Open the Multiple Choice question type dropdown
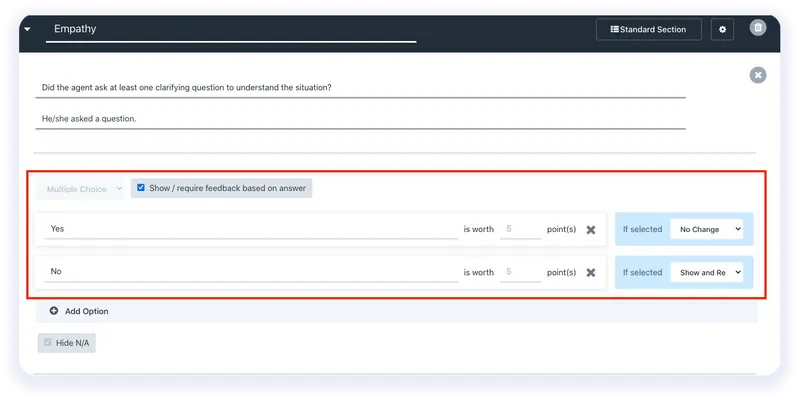Screen dimensions: 800x400 pos(80,189)
